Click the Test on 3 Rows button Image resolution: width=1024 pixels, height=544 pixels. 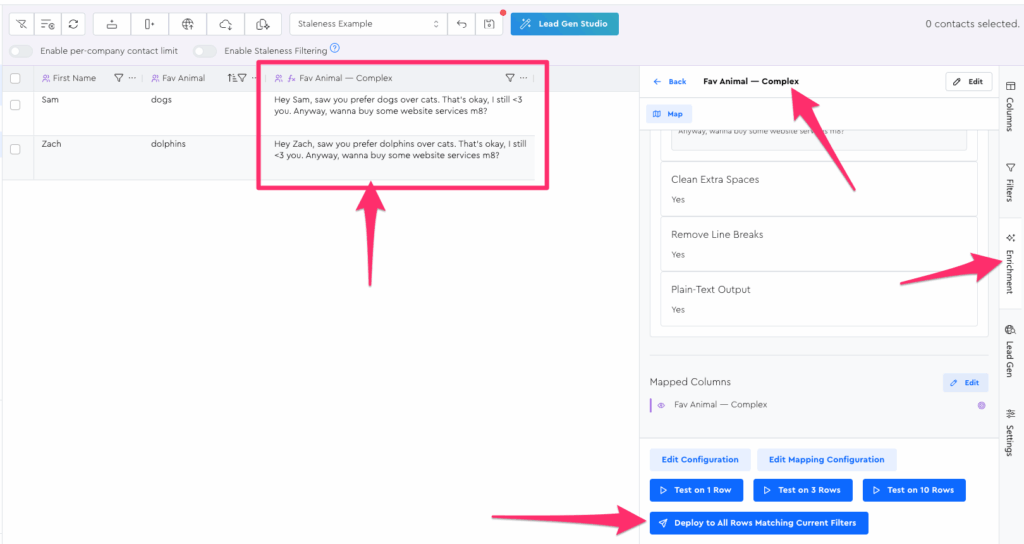[804, 490]
